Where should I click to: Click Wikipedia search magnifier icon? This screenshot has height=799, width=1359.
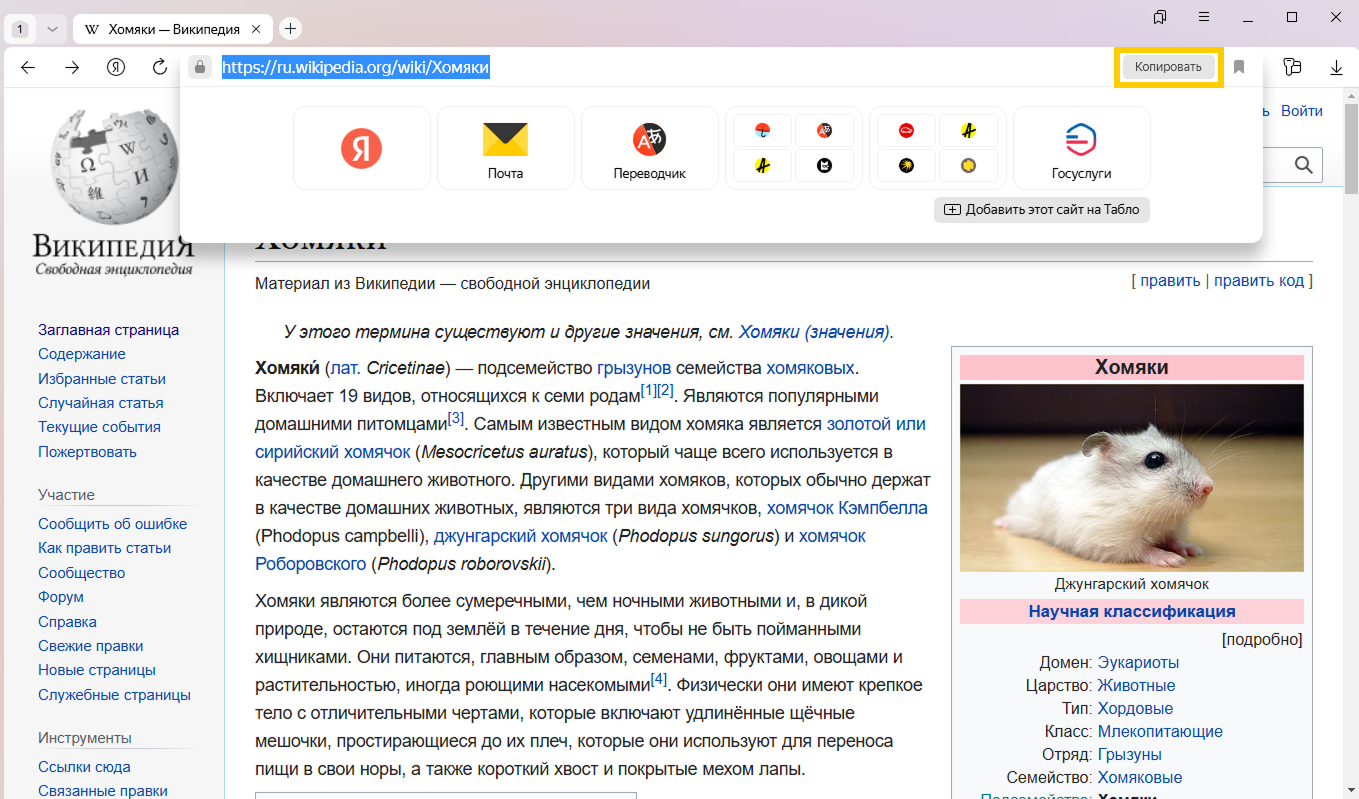1303,165
